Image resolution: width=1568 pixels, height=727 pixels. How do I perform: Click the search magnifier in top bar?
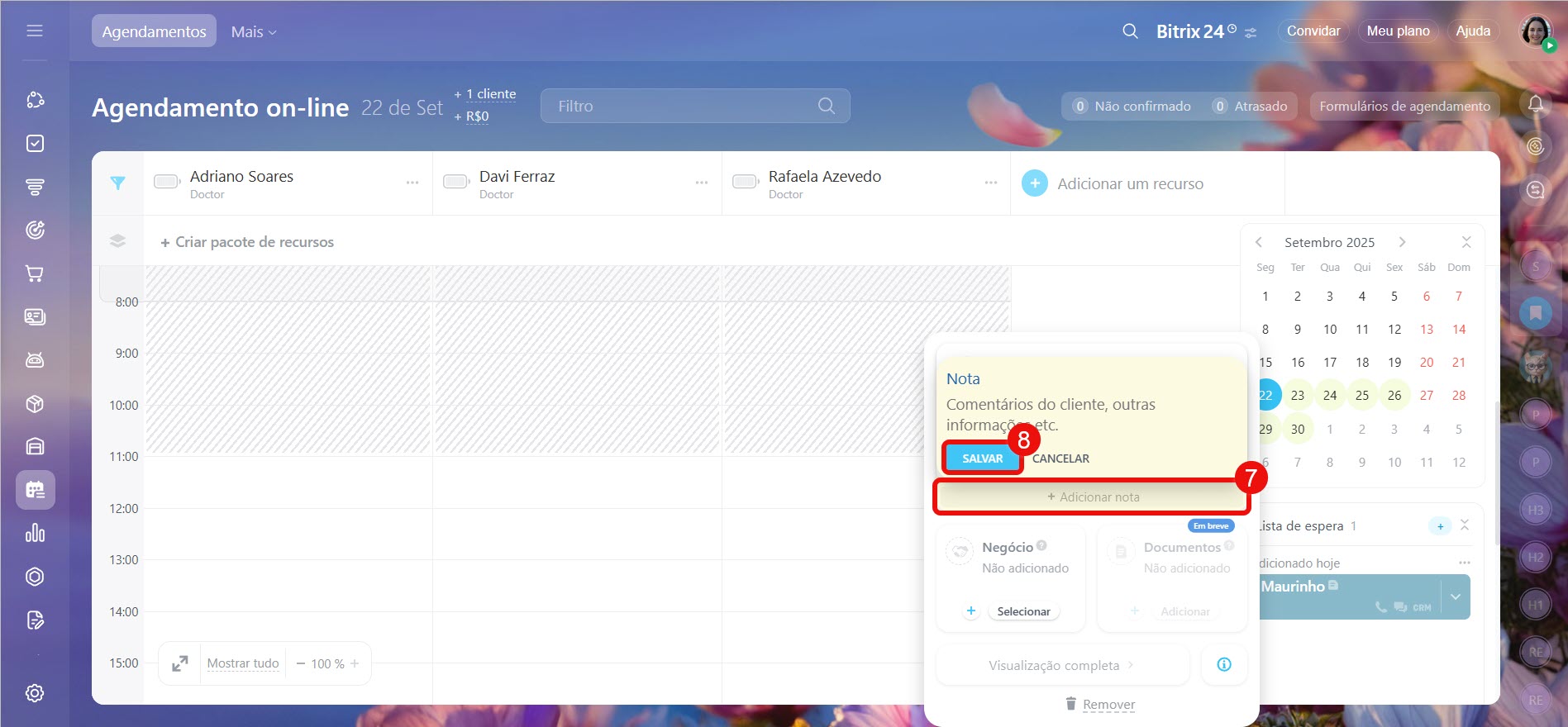(x=1130, y=31)
